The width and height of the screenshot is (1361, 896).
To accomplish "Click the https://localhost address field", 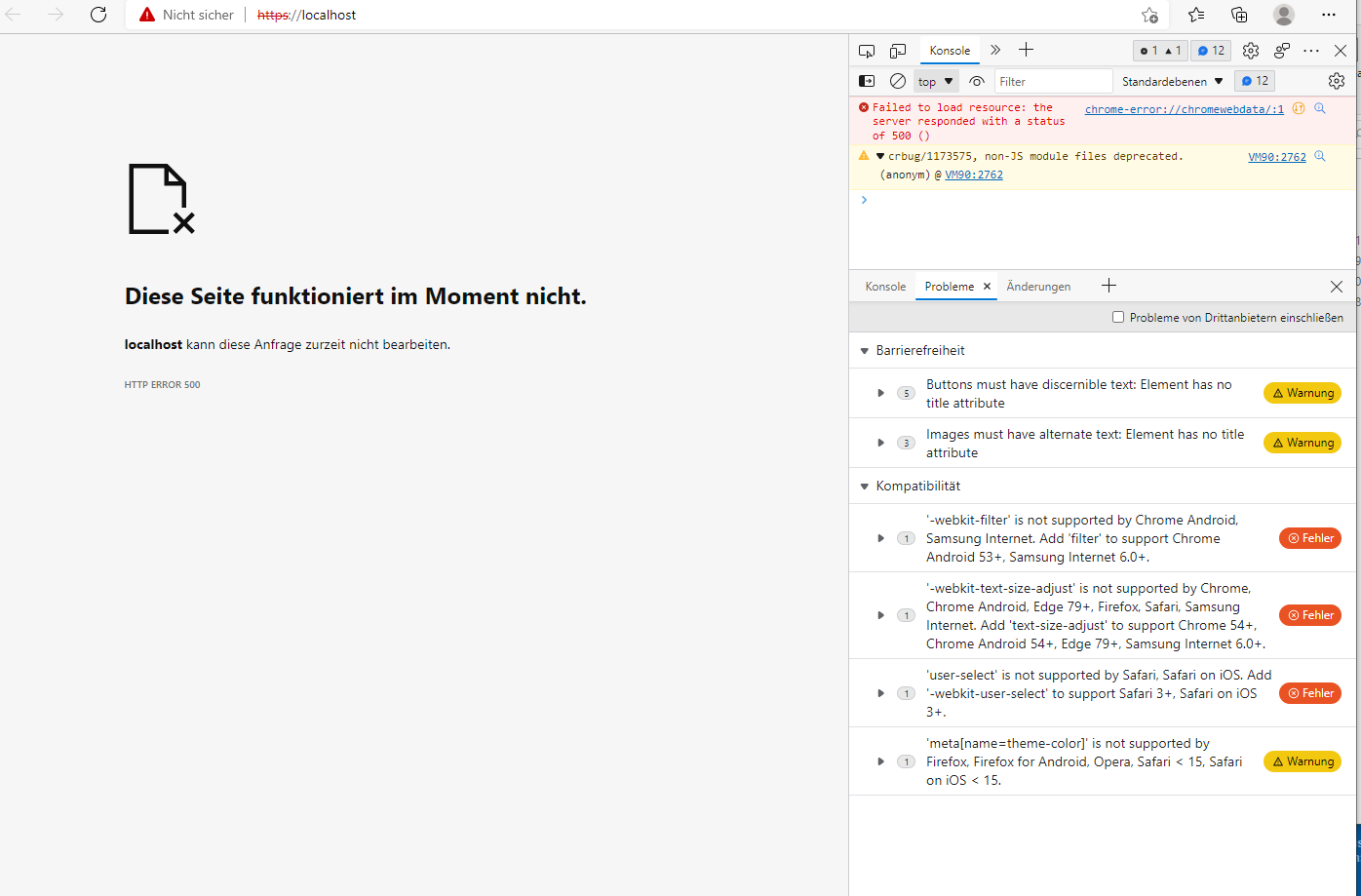I will coord(306,15).
